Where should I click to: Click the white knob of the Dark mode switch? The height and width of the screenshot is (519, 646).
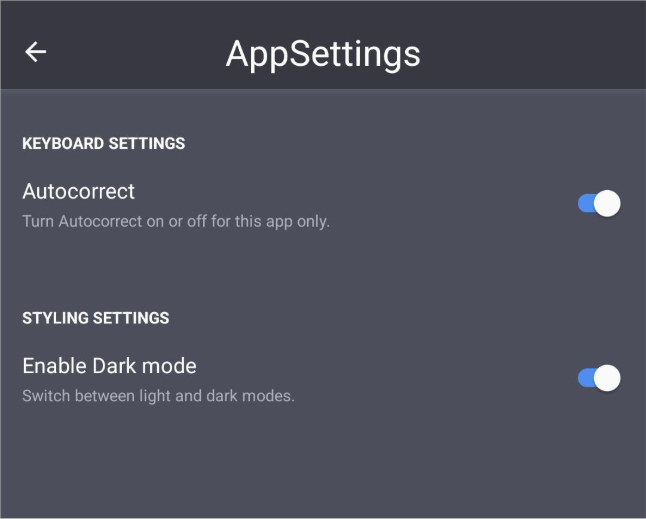(x=607, y=378)
